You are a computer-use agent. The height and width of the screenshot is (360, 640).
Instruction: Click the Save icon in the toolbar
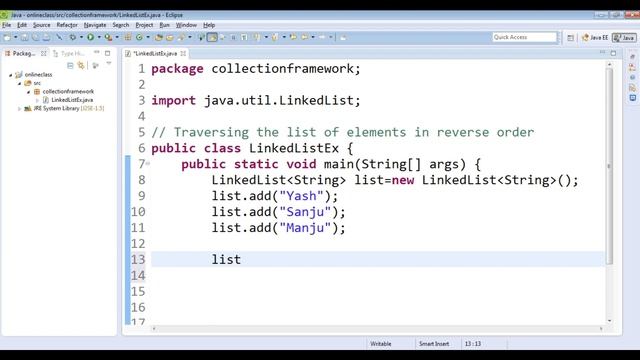pyautogui.click(x=24, y=38)
